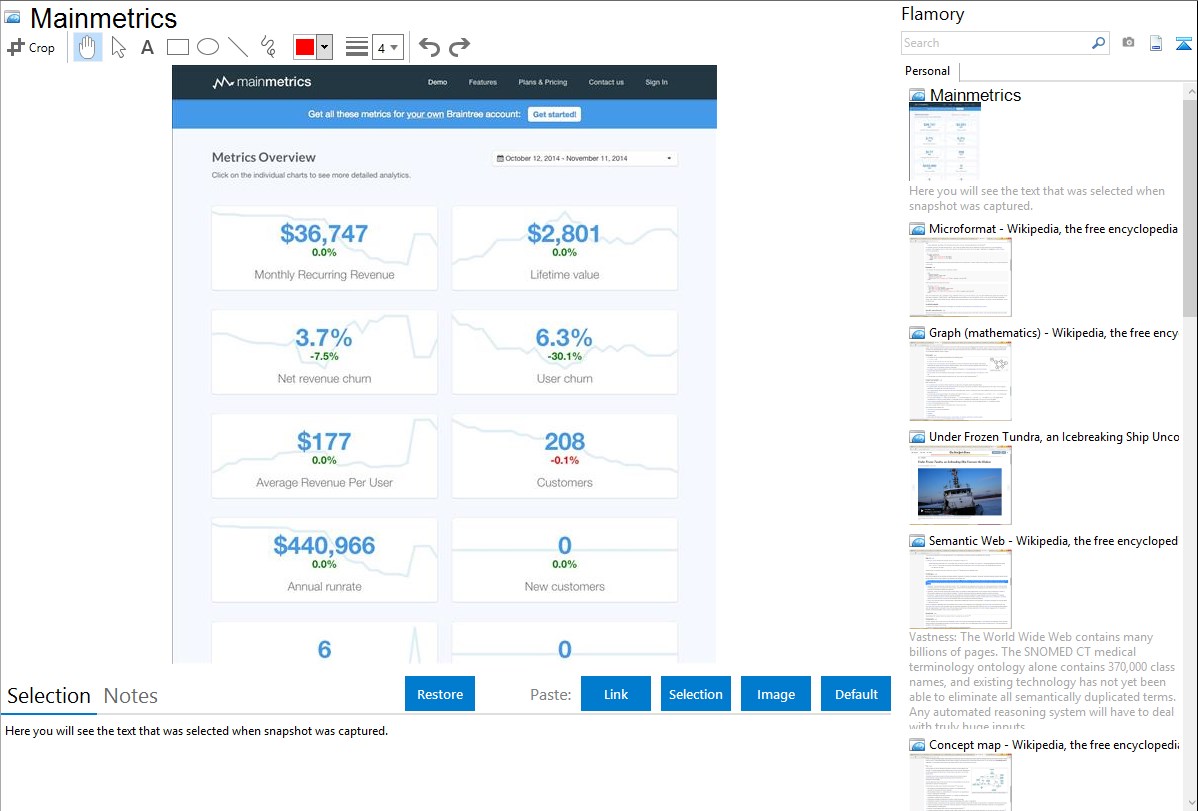This screenshot has width=1198, height=811.
Task: Switch to the Notes tab
Action: click(x=130, y=696)
